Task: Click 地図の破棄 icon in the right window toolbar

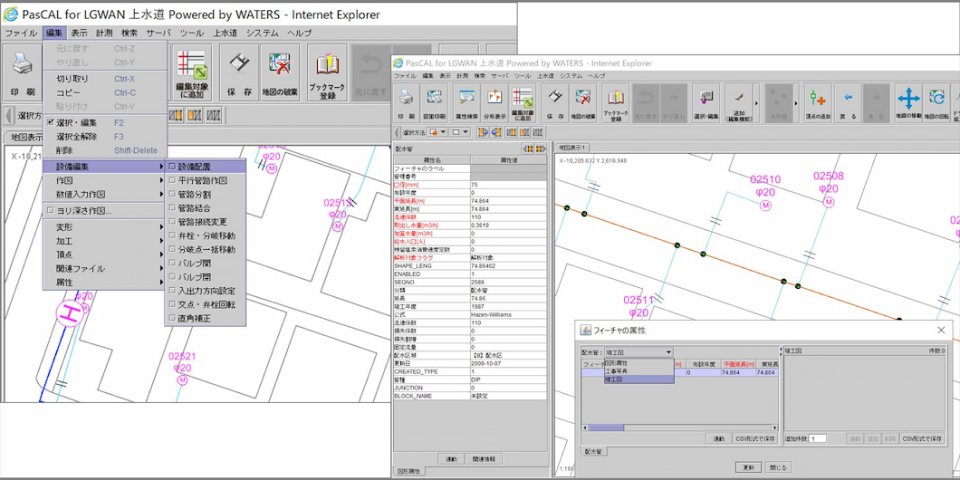Action: click(583, 102)
